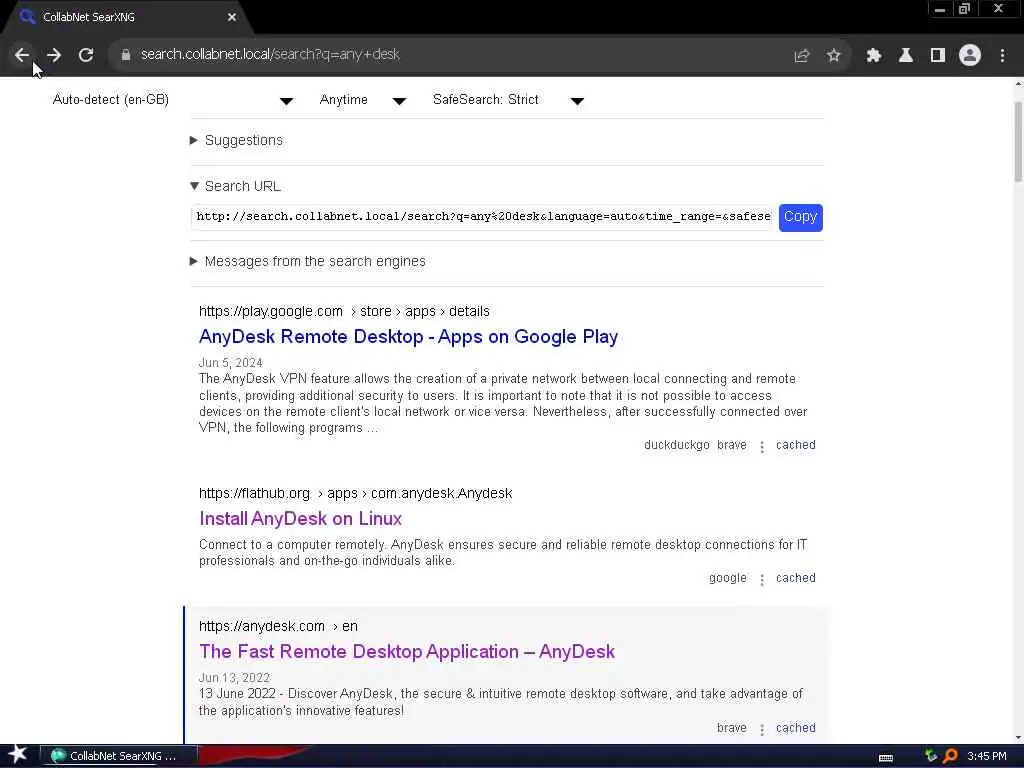The height and width of the screenshot is (768, 1024).
Task: Open the Extensions puzzle icon
Action: [873, 56]
